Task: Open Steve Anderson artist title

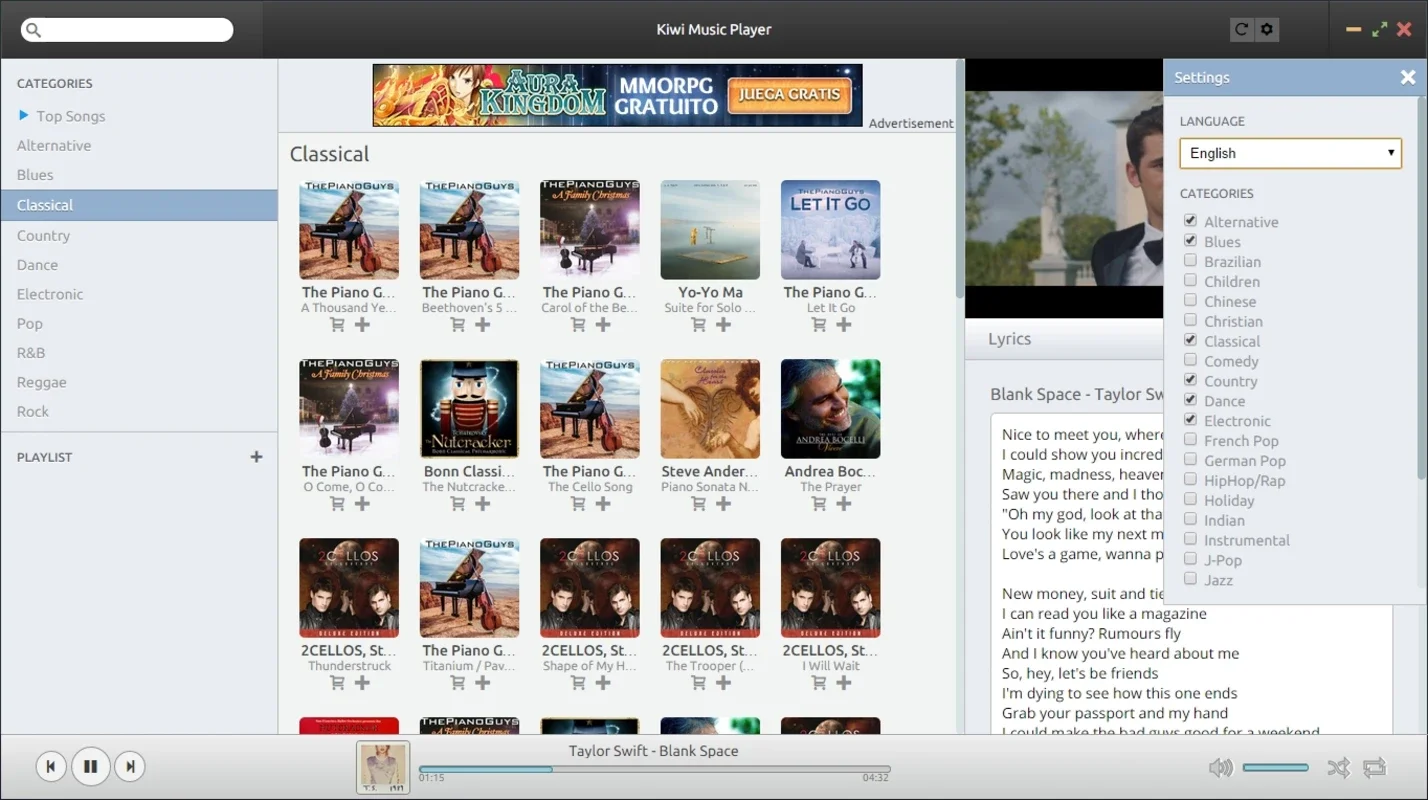Action: (710, 471)
